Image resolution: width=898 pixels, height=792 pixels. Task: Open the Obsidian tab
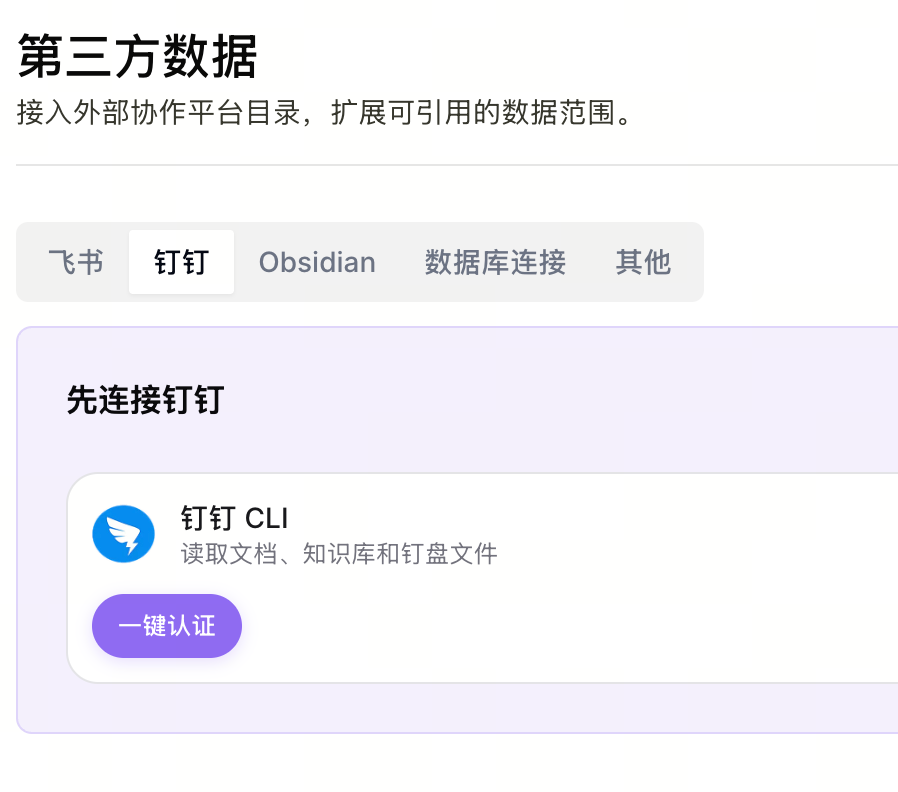[x=317, y=262]
